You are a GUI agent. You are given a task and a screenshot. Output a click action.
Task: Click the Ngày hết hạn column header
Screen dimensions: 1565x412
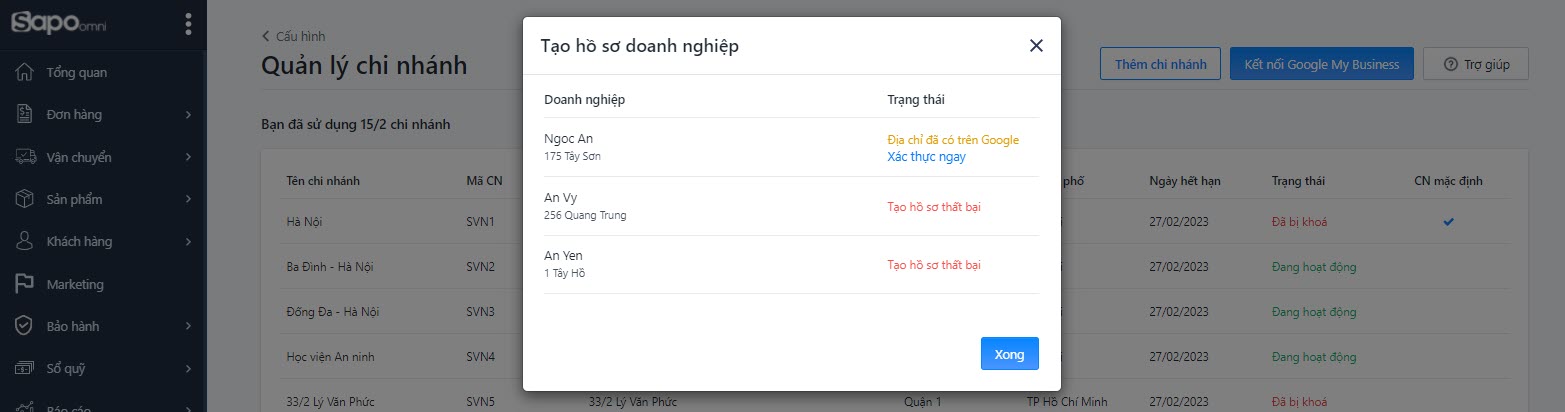(x=1185, y=181)
